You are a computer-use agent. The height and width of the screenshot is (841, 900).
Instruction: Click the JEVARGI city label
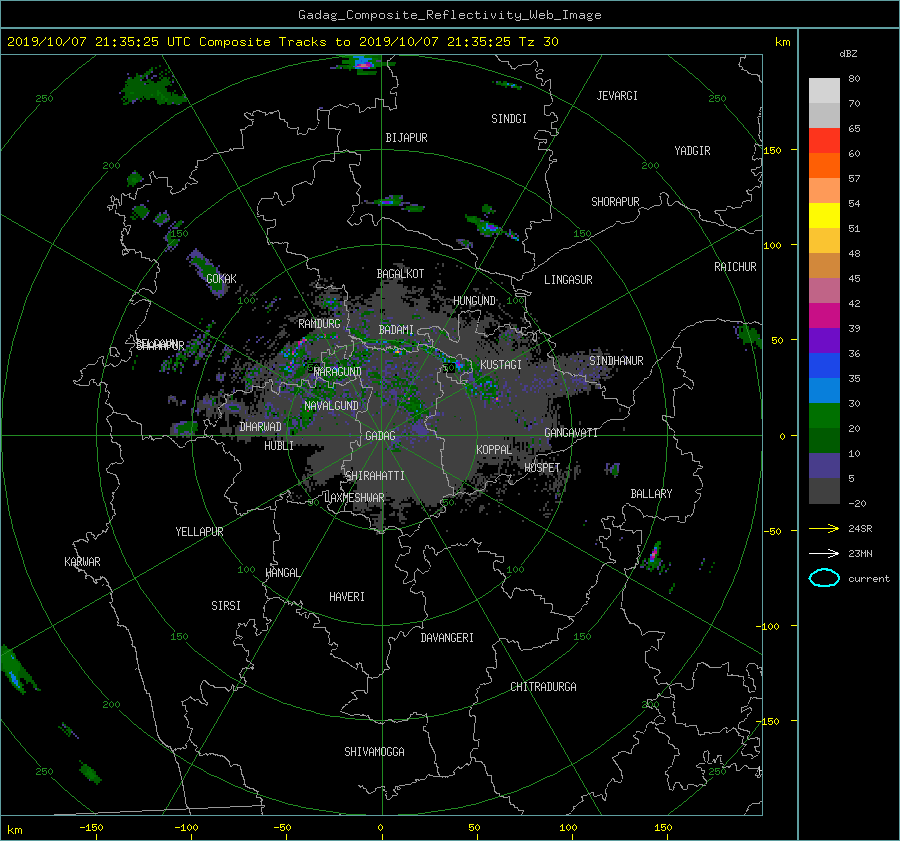pos(617,96)
